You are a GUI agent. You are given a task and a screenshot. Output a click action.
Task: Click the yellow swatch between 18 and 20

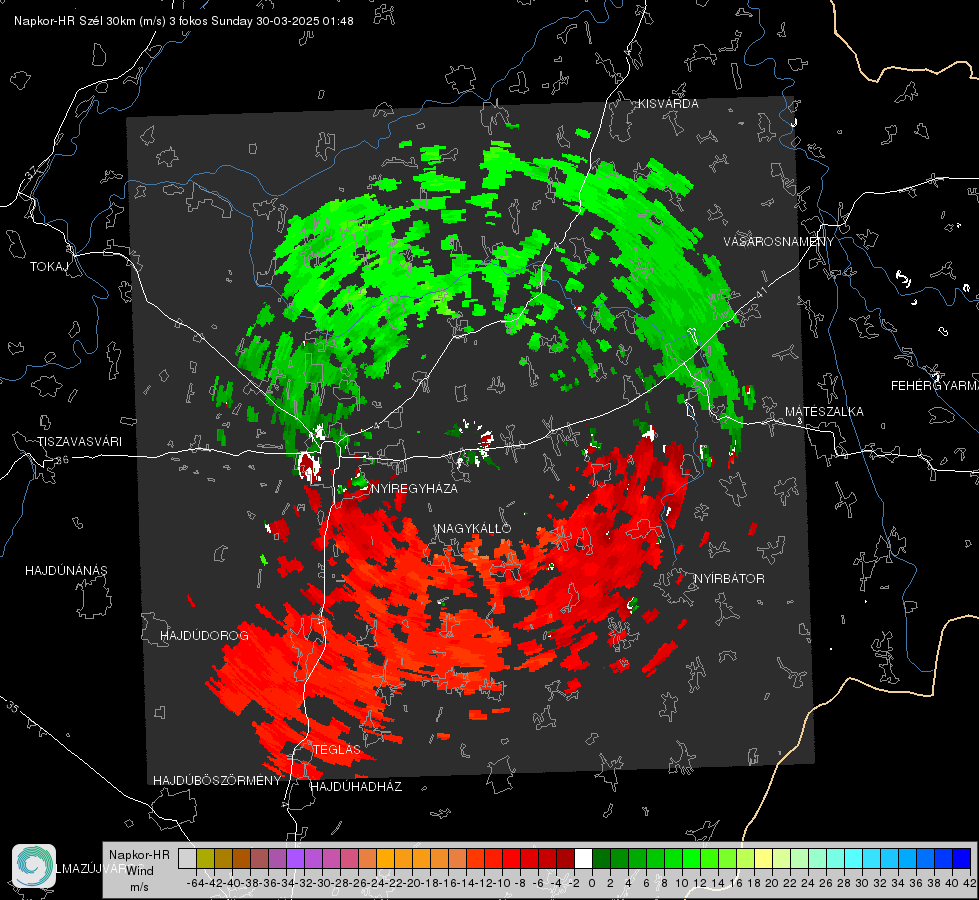click(x=763, y=859)
